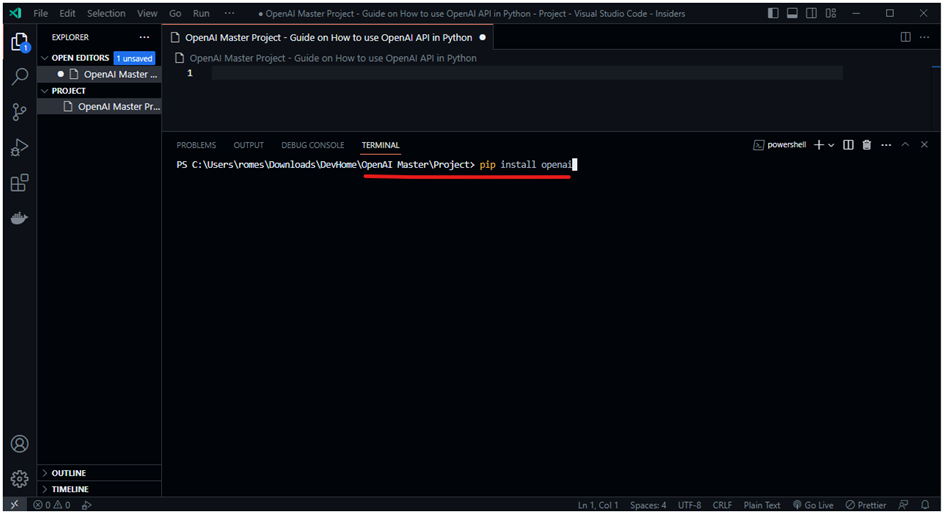Change line ending via CRLF

[x=722, y=505]
